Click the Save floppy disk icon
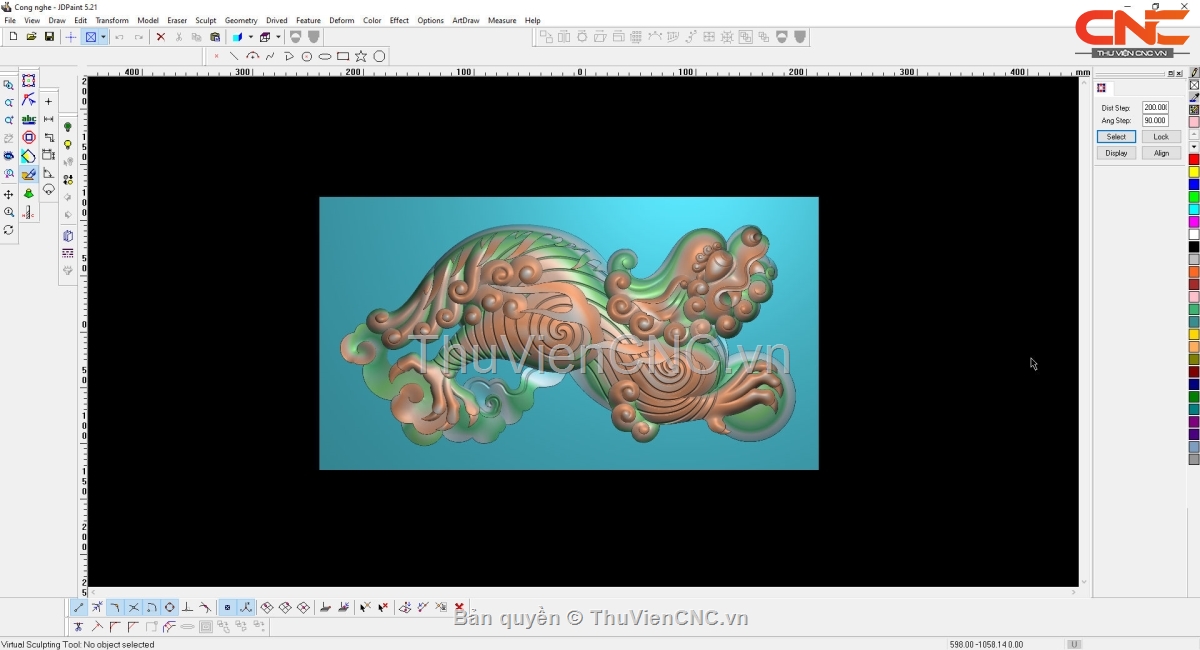Viewport: 1200px width, 650px height. (49, 37)
